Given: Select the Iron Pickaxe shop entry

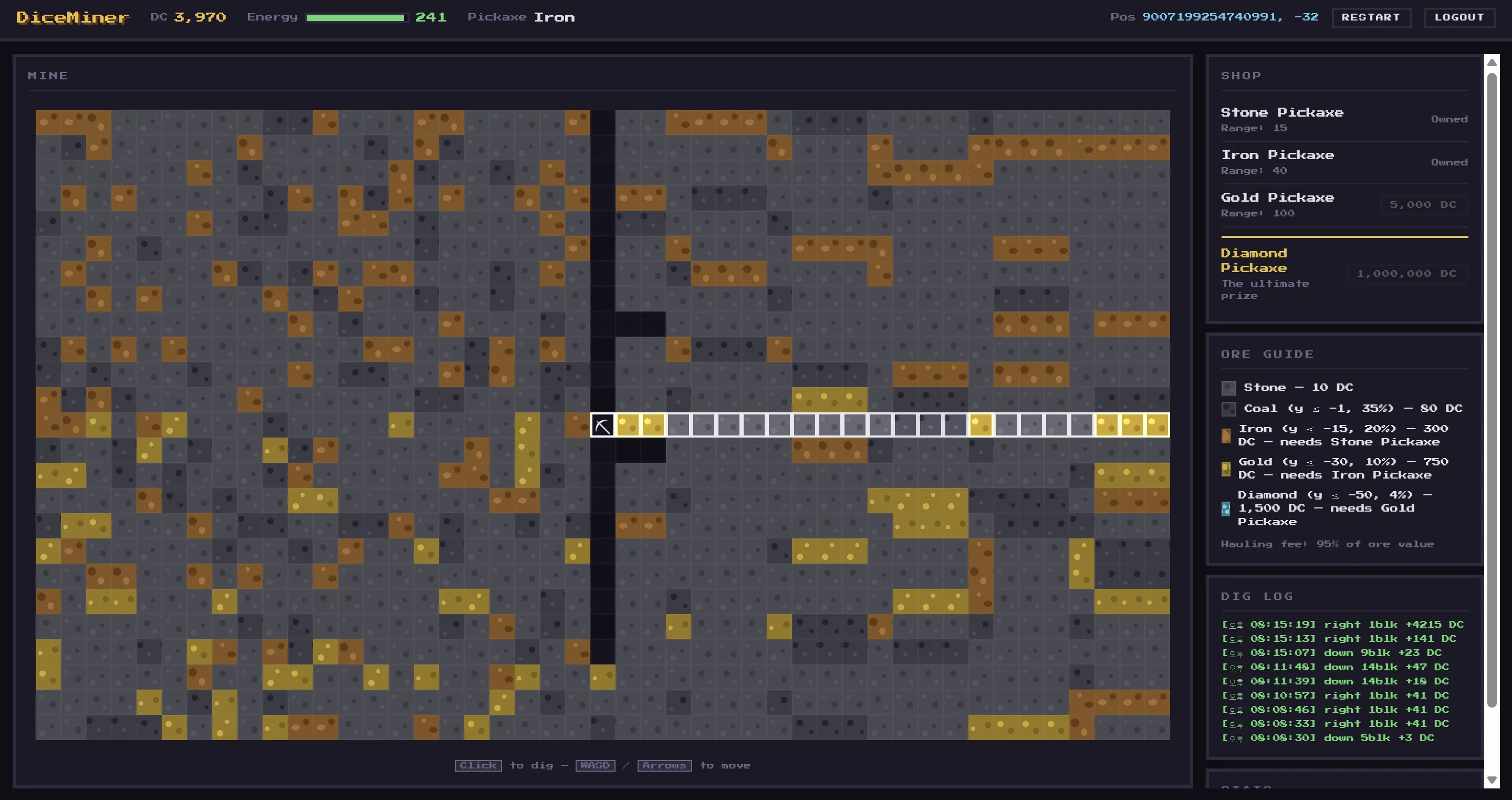Looking at the screenshot, I should 1344,162.
